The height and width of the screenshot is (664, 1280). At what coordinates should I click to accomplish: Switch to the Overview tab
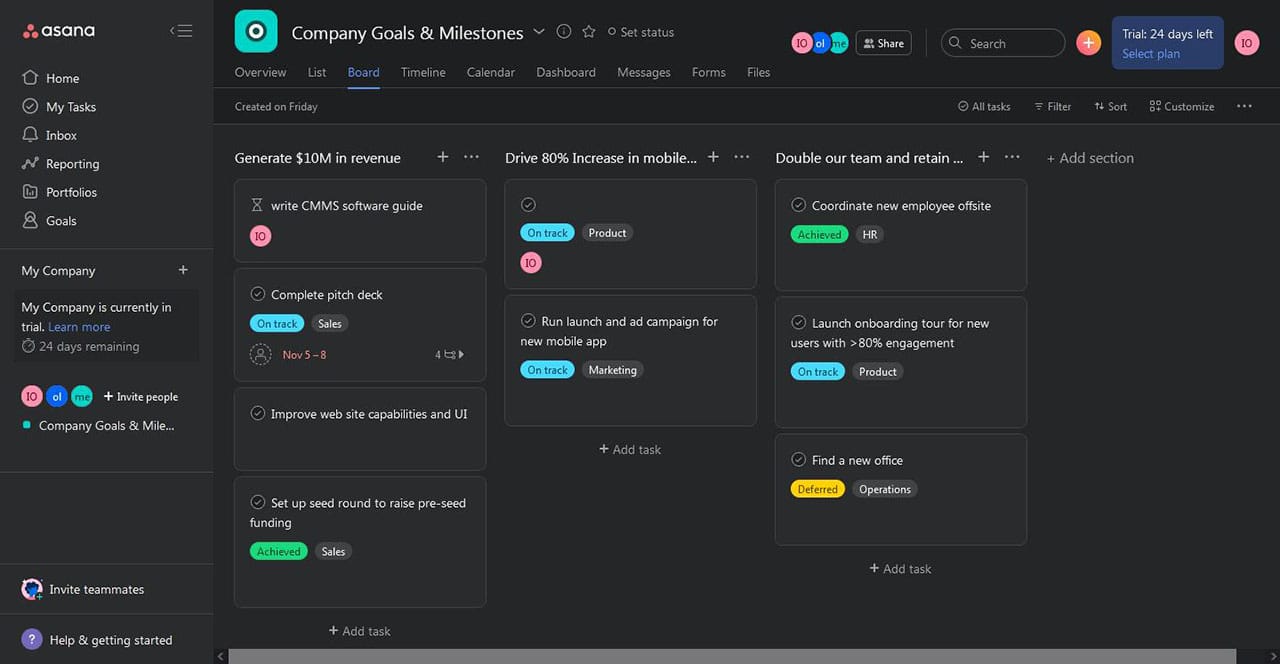[260, 72]
